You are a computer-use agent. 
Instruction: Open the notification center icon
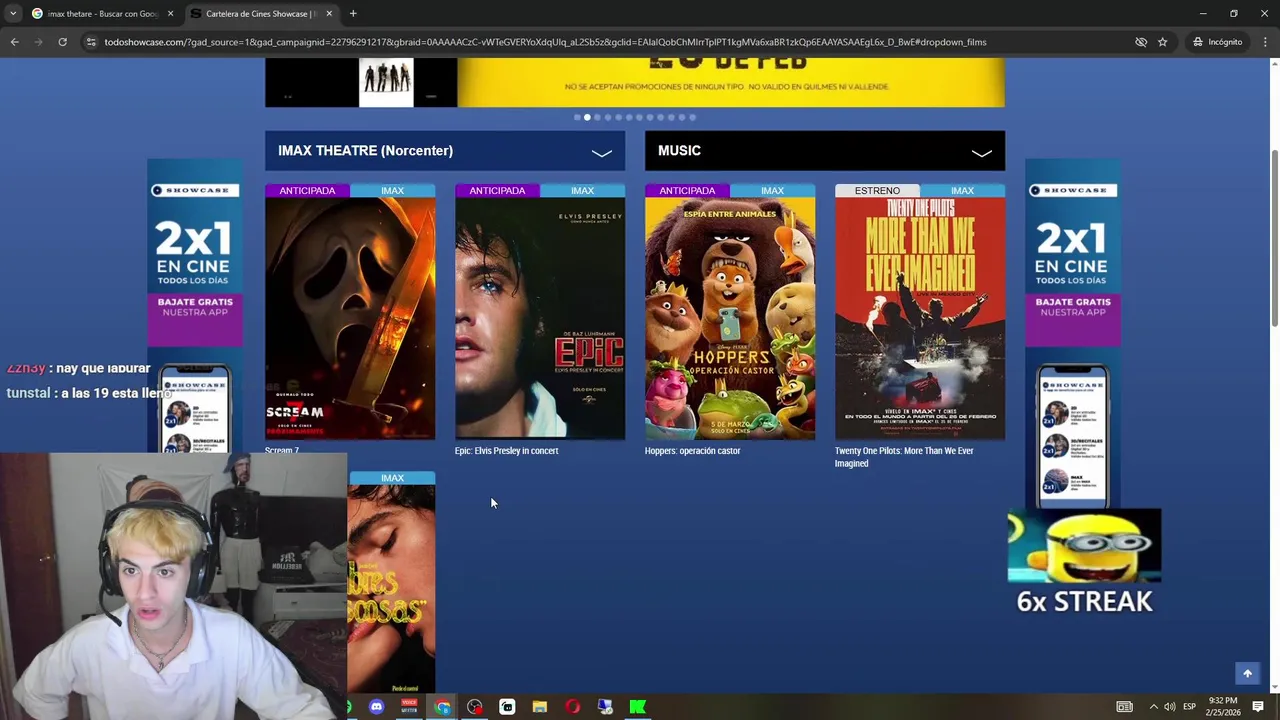[1258, 707]
